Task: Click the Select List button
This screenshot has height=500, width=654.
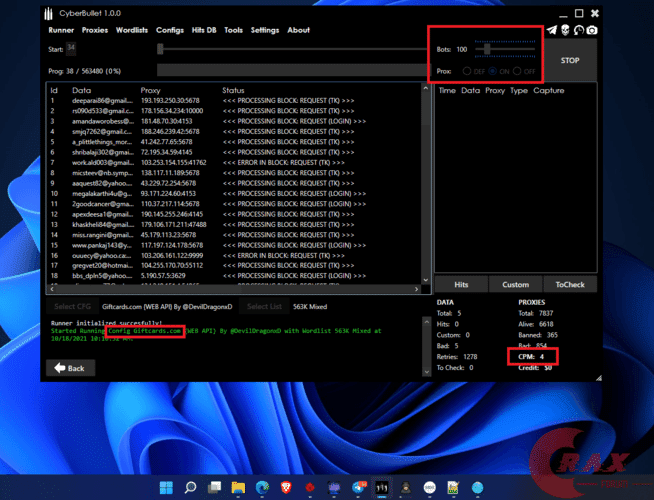Action: click(x=264, y=307)
